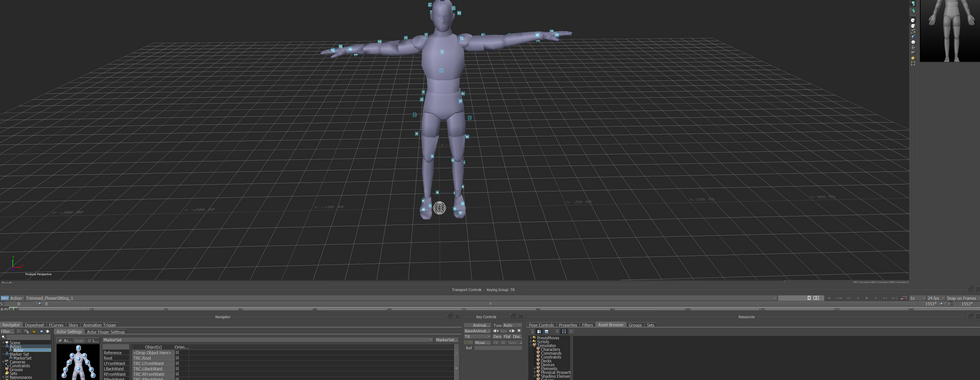Image resolution: width=980 pixels, height=380 pixels.
Task: Open the Type Auto dropdown in Key Controls
Action: [512, 325]
